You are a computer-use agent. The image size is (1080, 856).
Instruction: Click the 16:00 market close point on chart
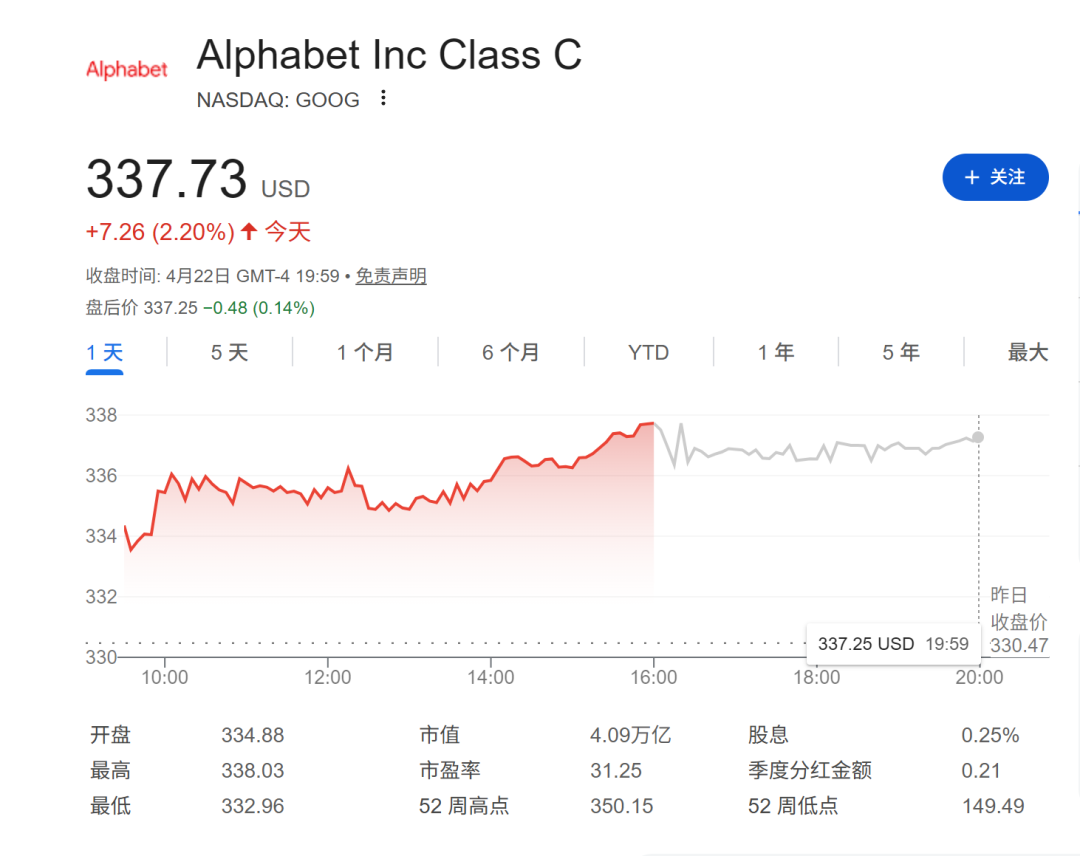coord(653,423)
